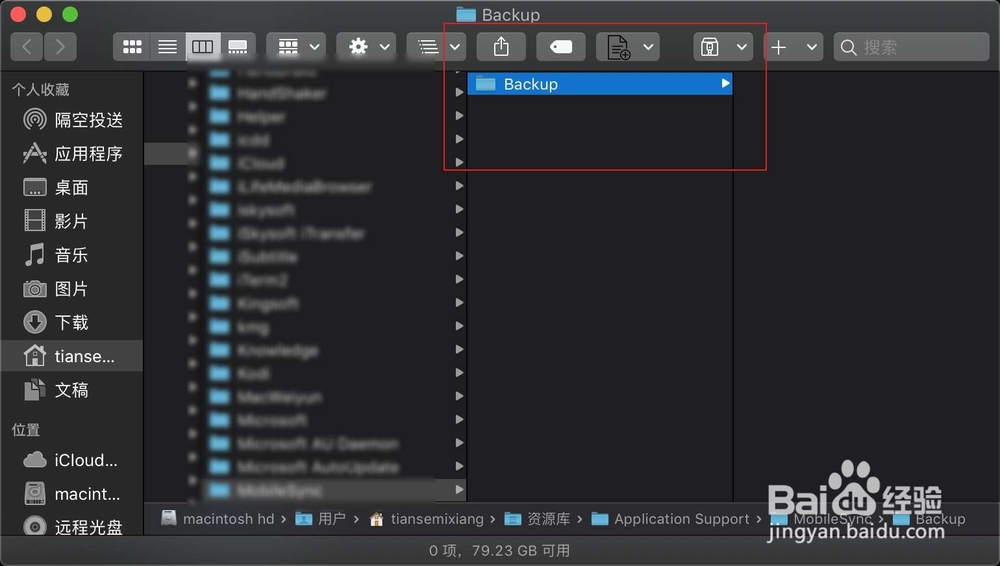Image resolution: width=1000 pixels, height=566 pixels.
Task: Open Remote Disc (远程光盘) in sidebar
Action: [x=72, y=527]
